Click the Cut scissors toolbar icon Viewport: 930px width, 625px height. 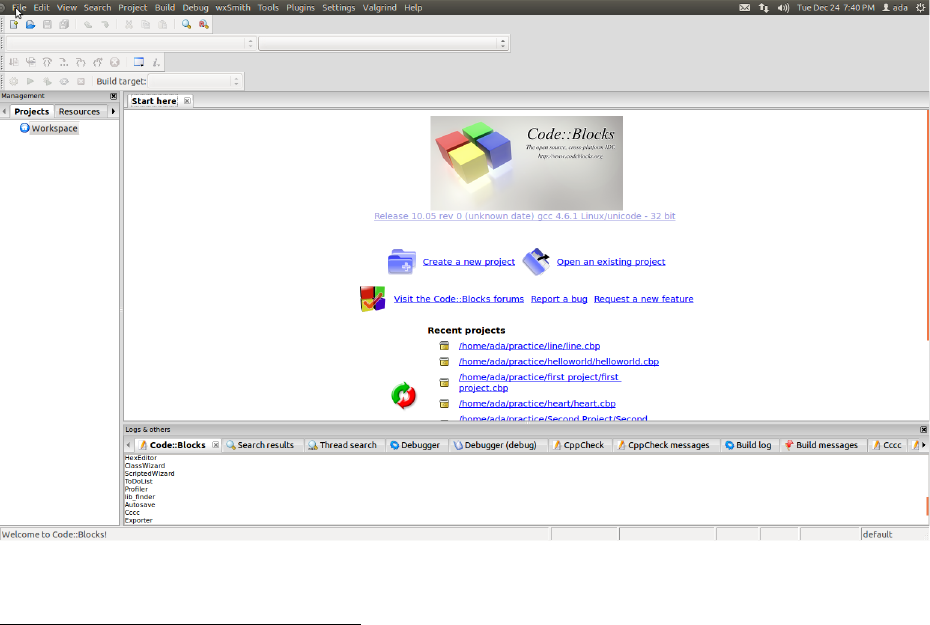pos(129,24)
